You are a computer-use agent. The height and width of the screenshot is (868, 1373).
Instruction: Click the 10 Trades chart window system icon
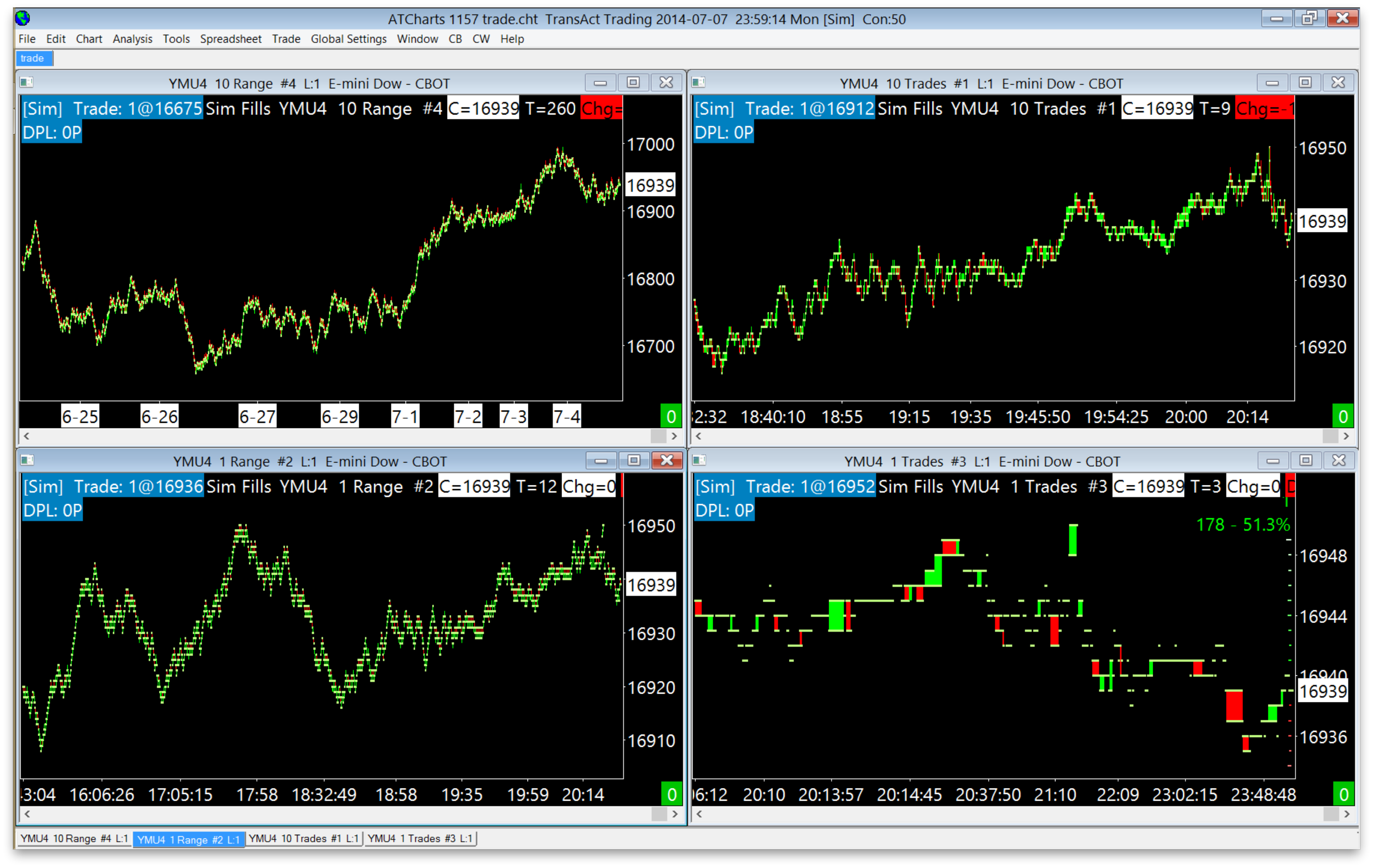point(699,83)
